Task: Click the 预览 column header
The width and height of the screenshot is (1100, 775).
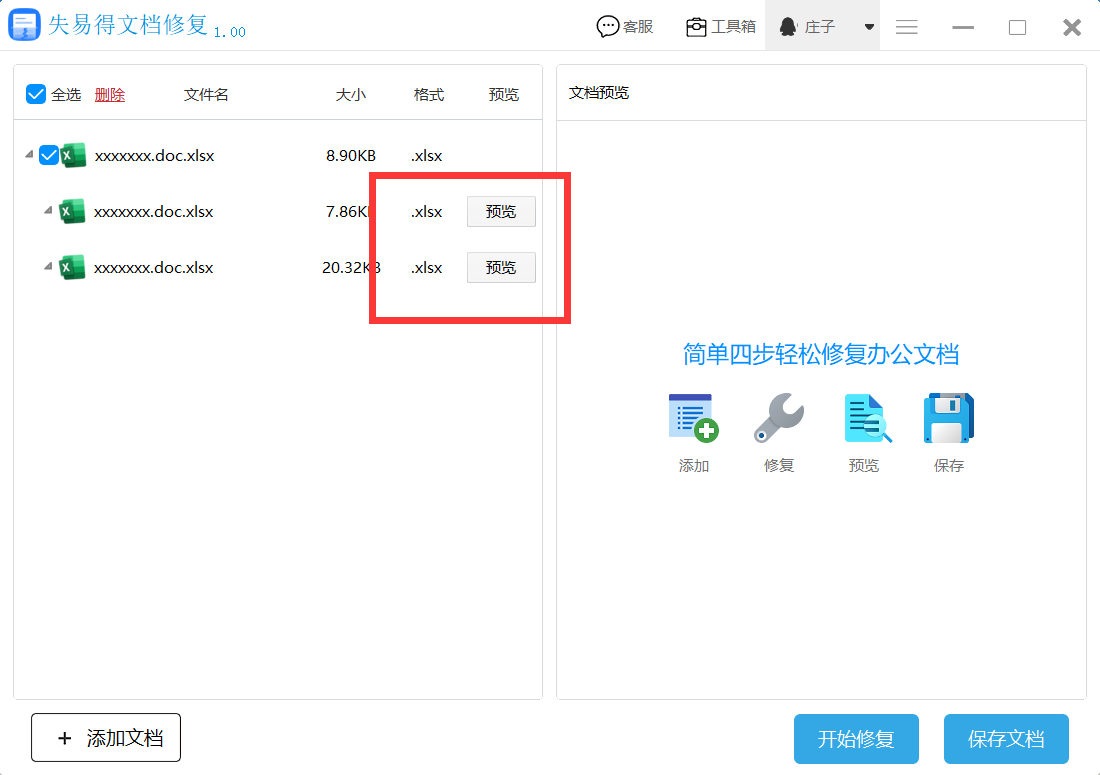Action: click(x=504, y=95)
